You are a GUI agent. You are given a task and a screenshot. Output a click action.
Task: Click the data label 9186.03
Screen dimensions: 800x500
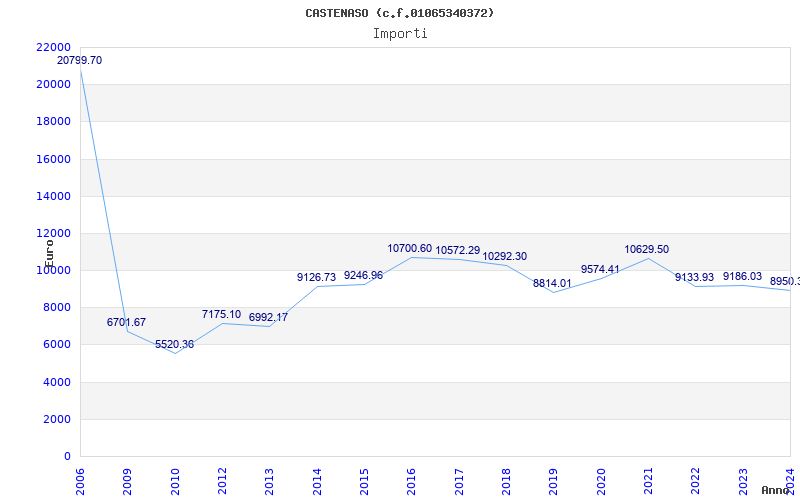click(x=742, y=277)
